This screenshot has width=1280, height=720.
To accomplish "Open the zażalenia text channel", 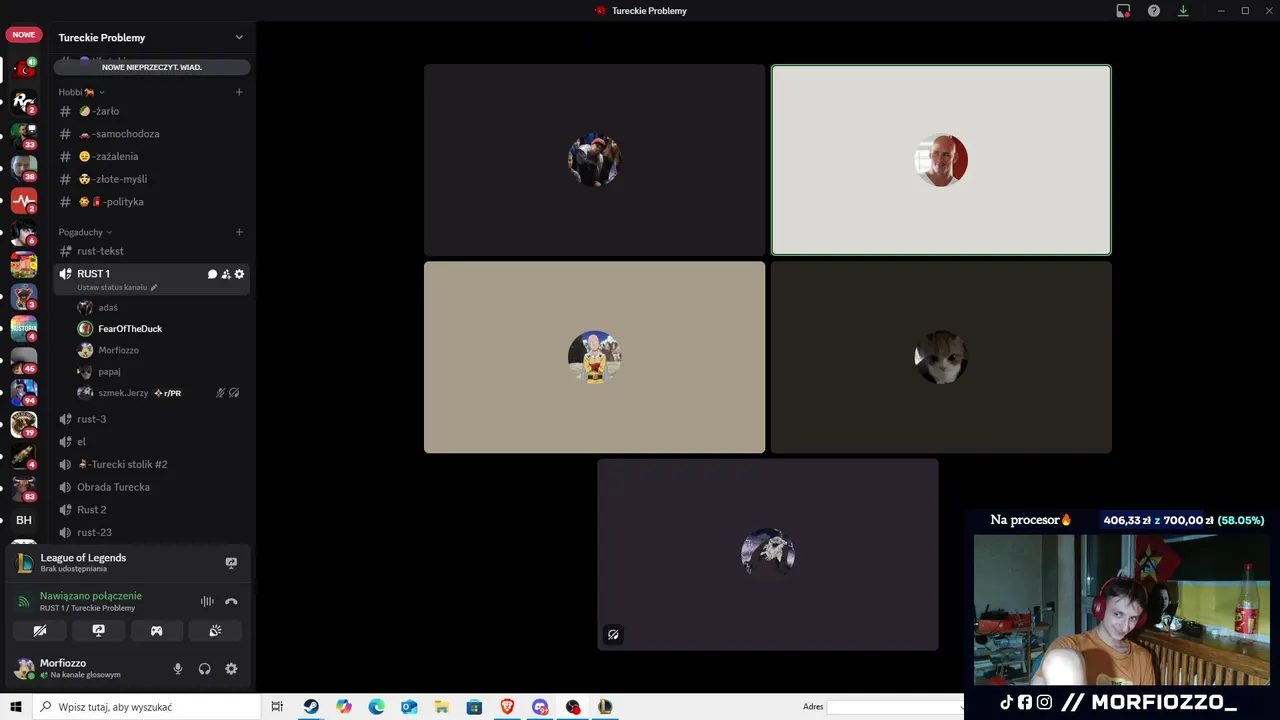I will 152,157.
